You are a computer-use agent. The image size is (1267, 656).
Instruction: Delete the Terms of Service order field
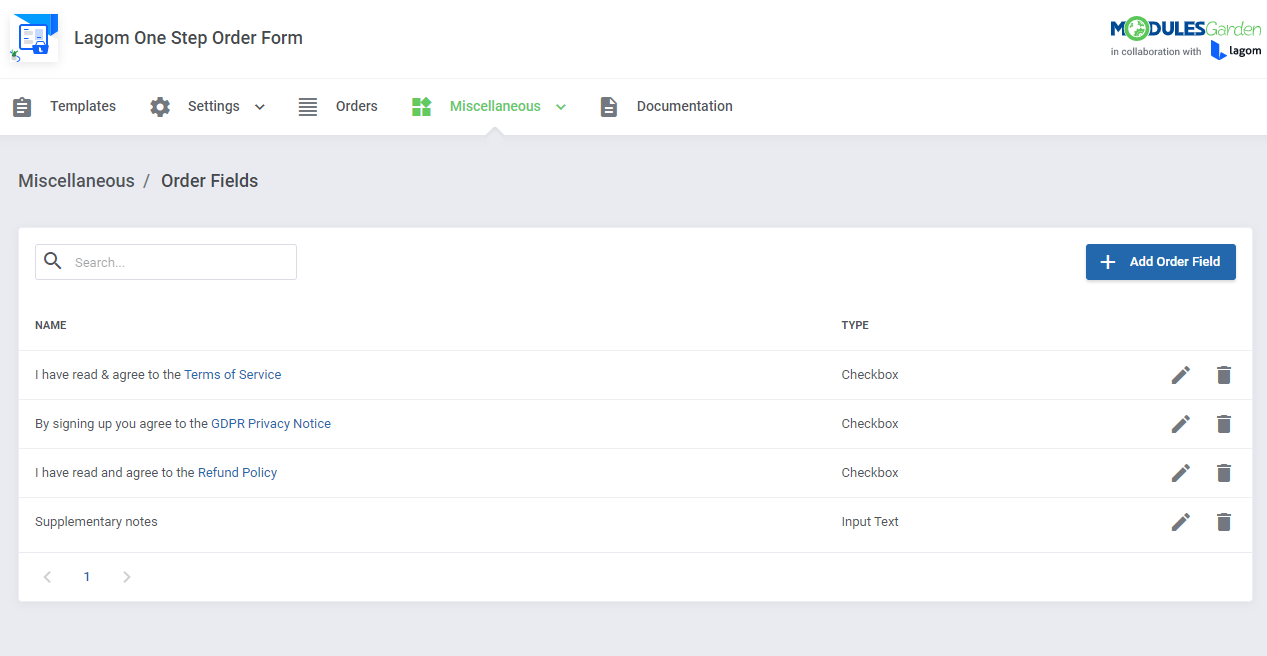click(1223, 375)
